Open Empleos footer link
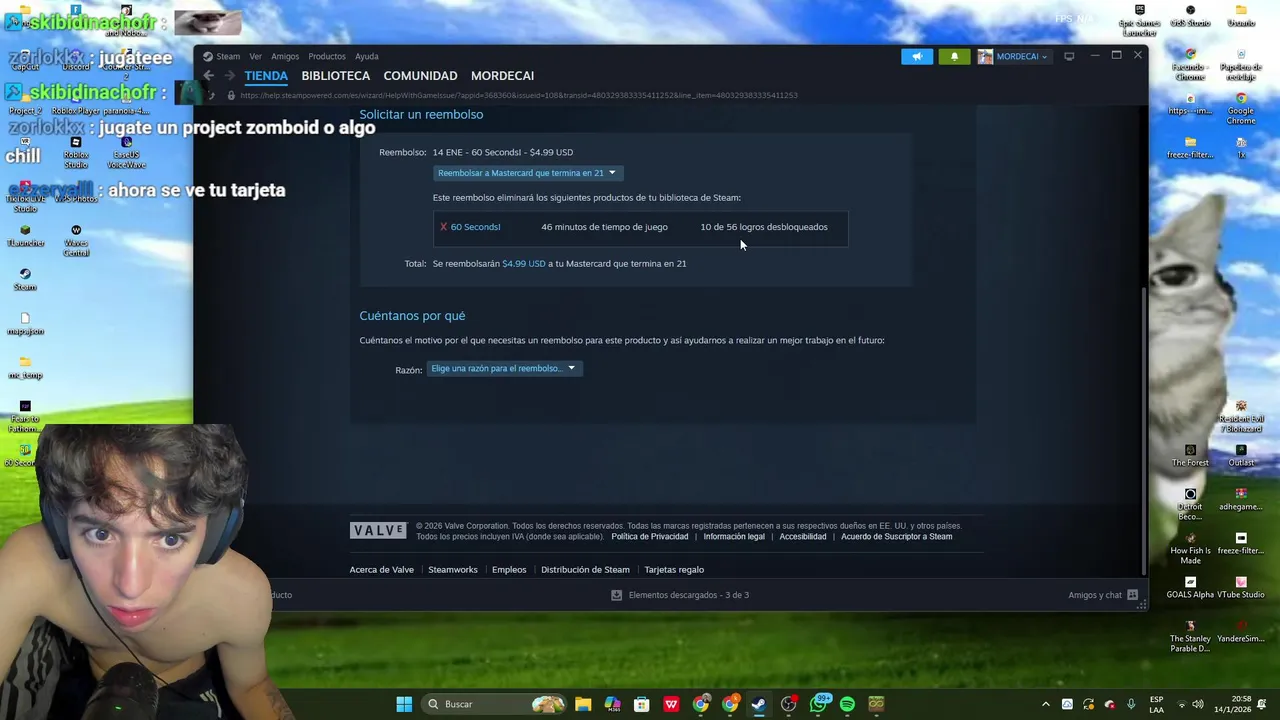The width and height of the screenshot is (1280, 720). click(x=509, y=570)
